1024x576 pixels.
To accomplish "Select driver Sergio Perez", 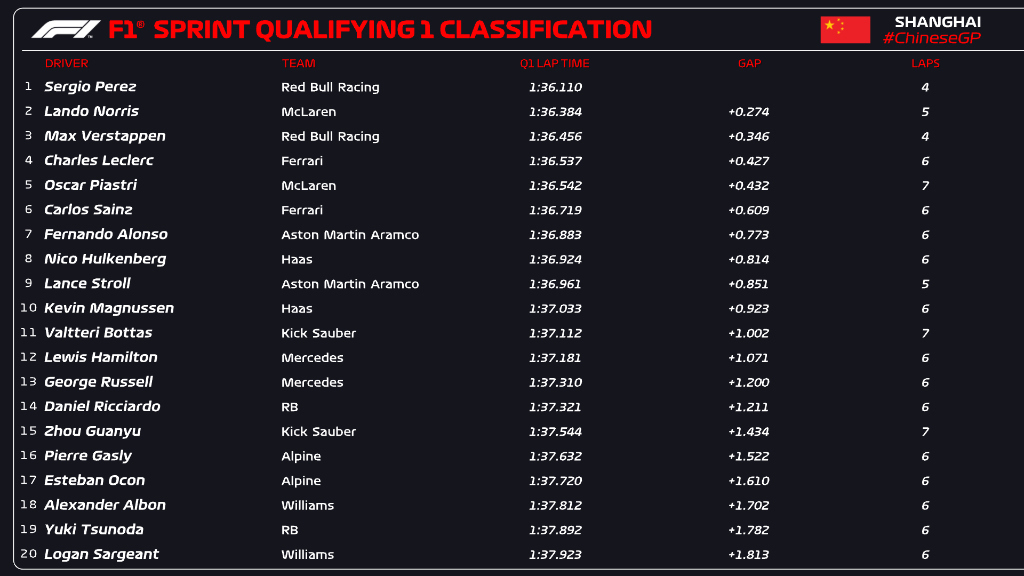I will 90,87.
